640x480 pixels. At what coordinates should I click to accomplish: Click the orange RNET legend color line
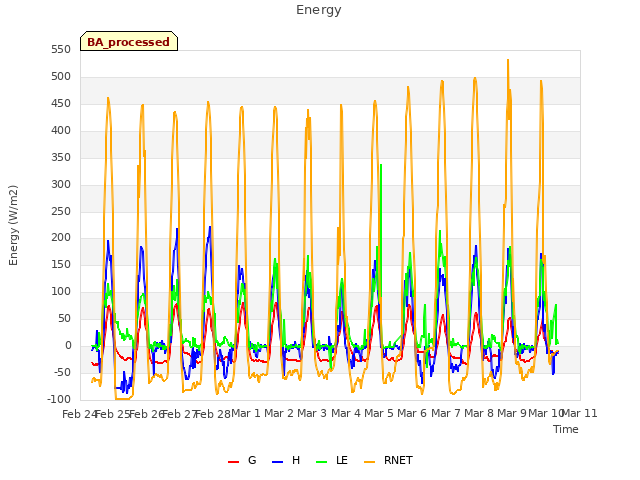click(369, 462)
